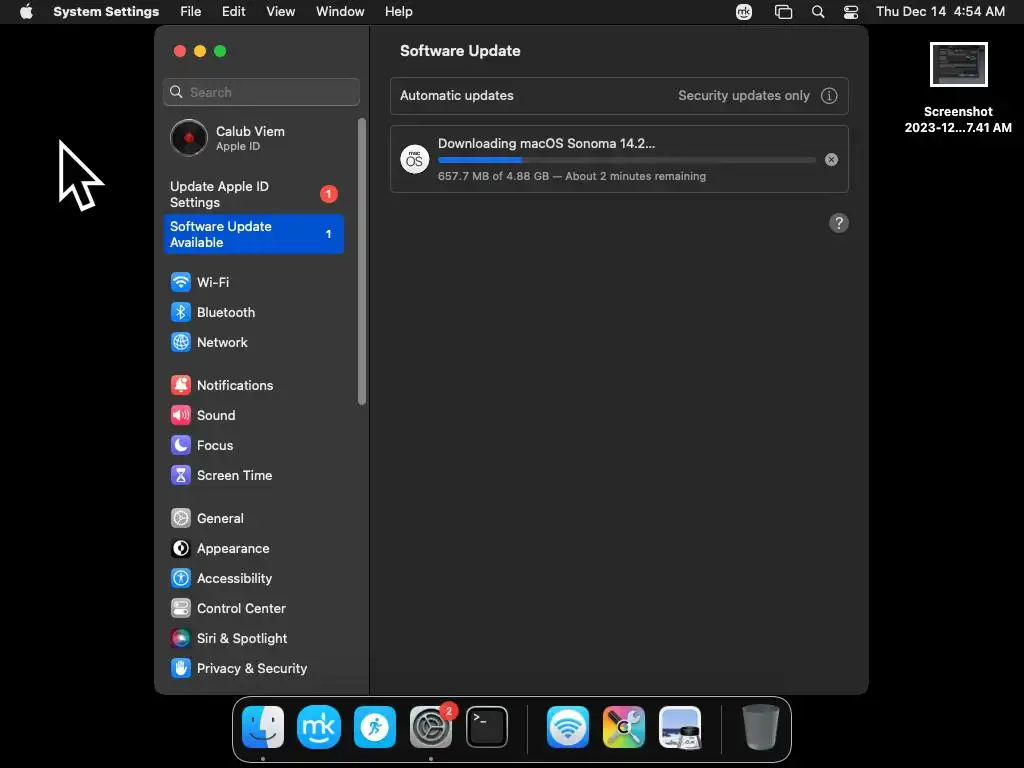Open the running-figure app in Dock
Image resolution: width=1024 pixels, height=768 pixels.
click(375, 727)
